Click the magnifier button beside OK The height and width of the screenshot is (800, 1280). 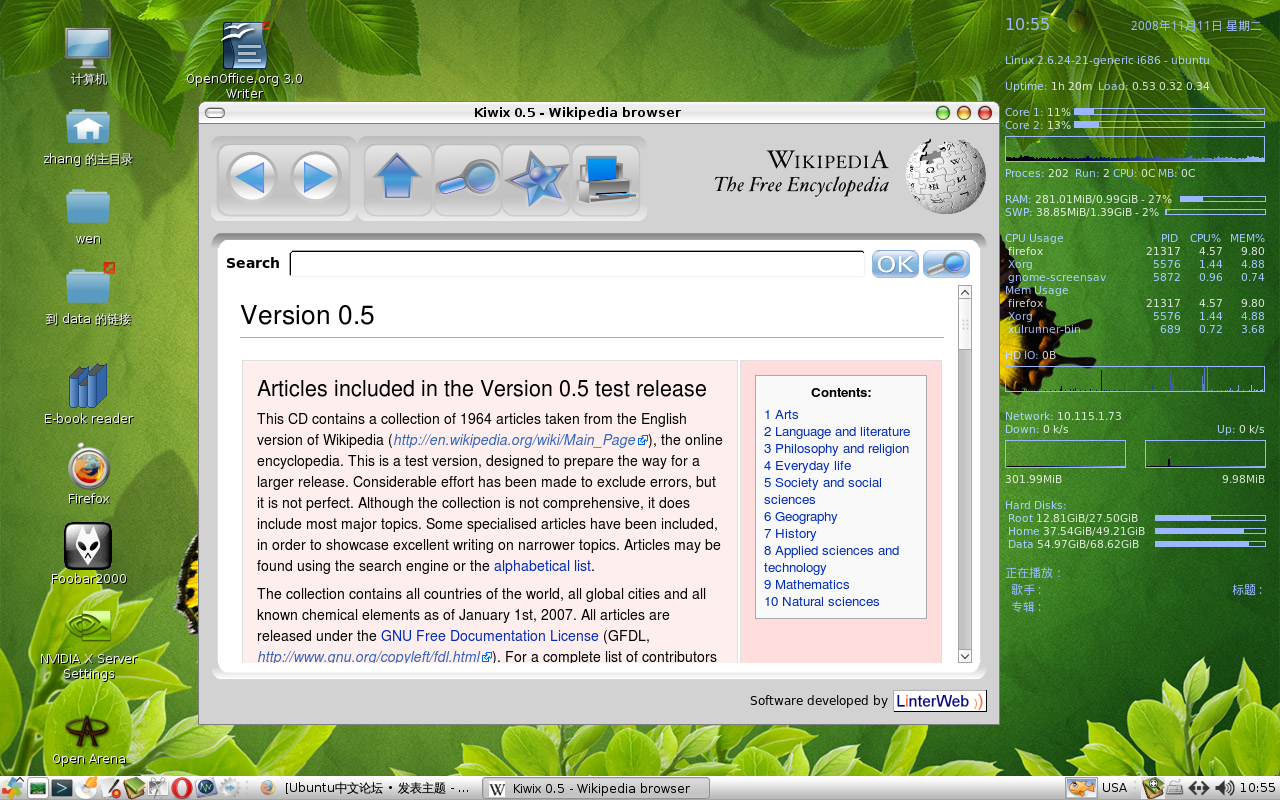pos(946,264)
